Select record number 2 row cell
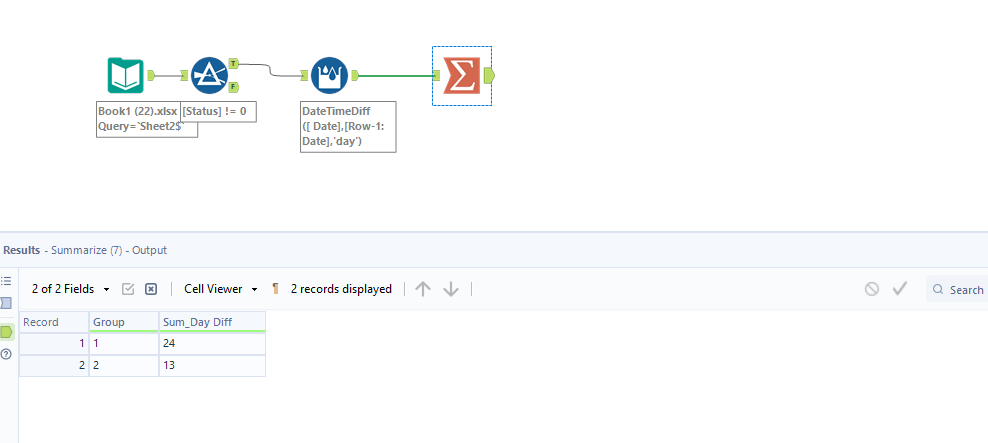This screenshot has width=988, height=443. coord(54,365)
